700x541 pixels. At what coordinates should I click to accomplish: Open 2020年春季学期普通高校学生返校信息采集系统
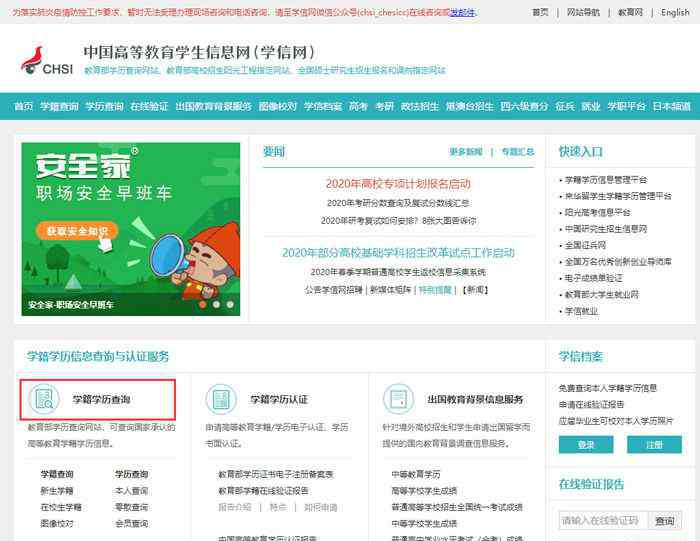[398, 272]
